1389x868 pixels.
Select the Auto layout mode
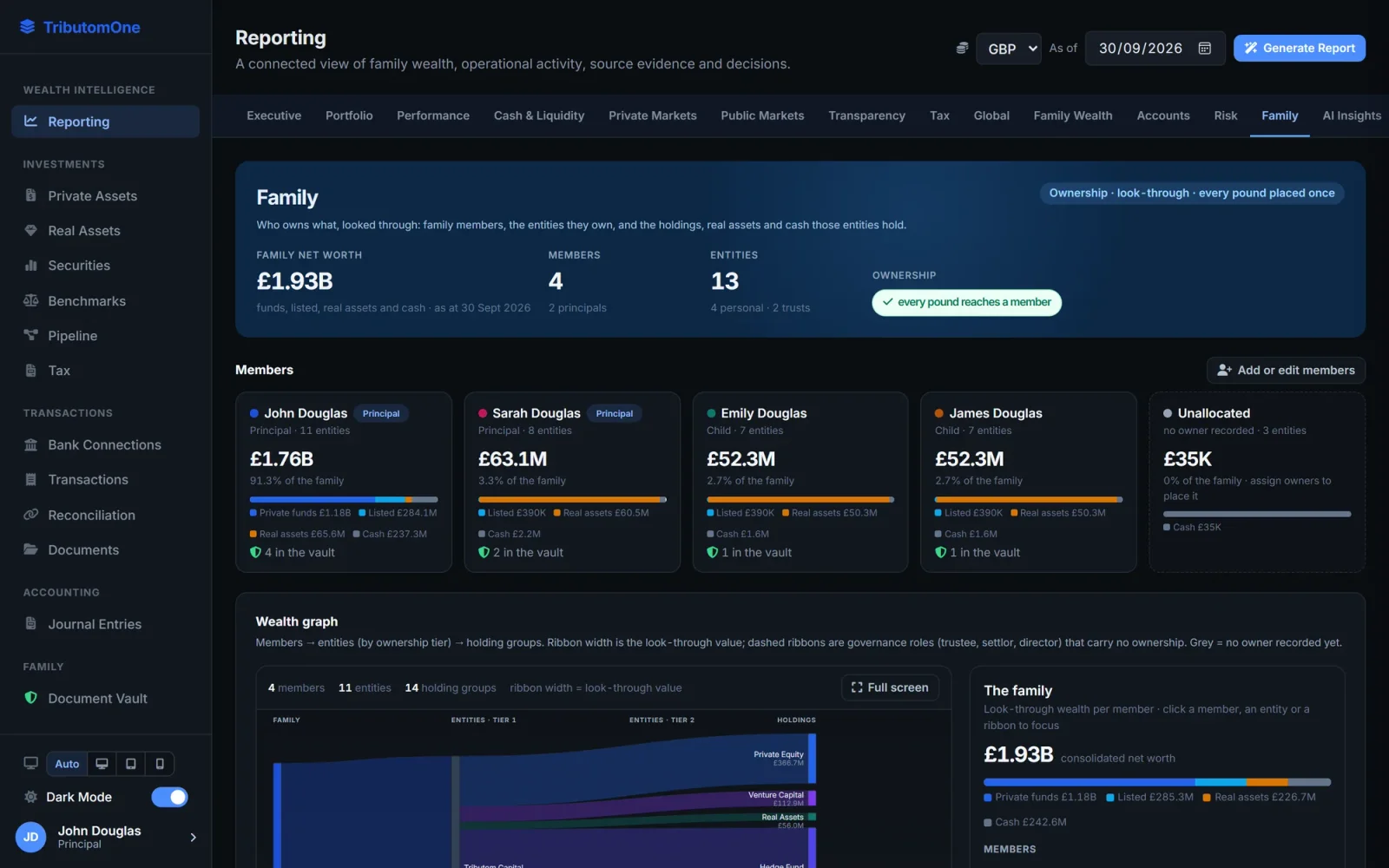point(67,764)
